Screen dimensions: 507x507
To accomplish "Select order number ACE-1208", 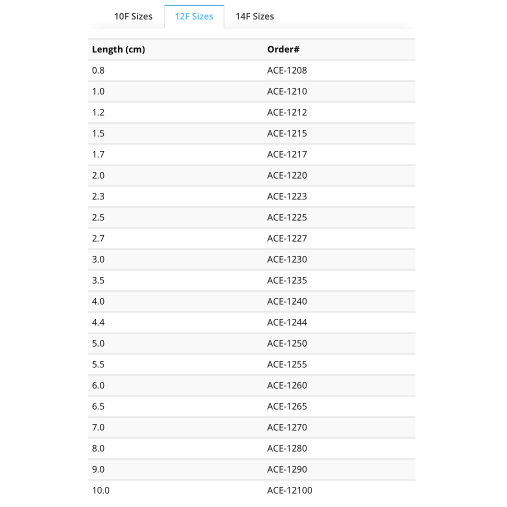I will tap(287, 70).
